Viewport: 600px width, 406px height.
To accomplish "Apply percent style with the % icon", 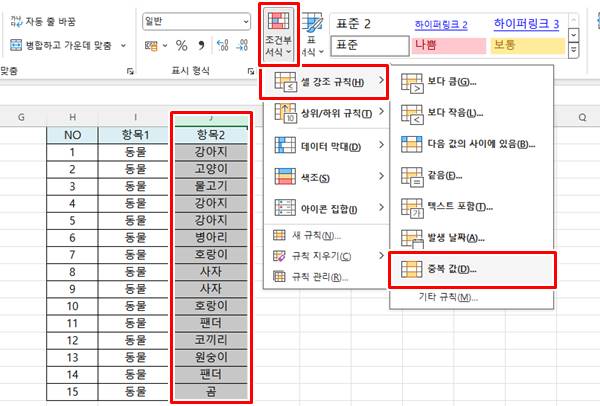I will tap(181, 46).
